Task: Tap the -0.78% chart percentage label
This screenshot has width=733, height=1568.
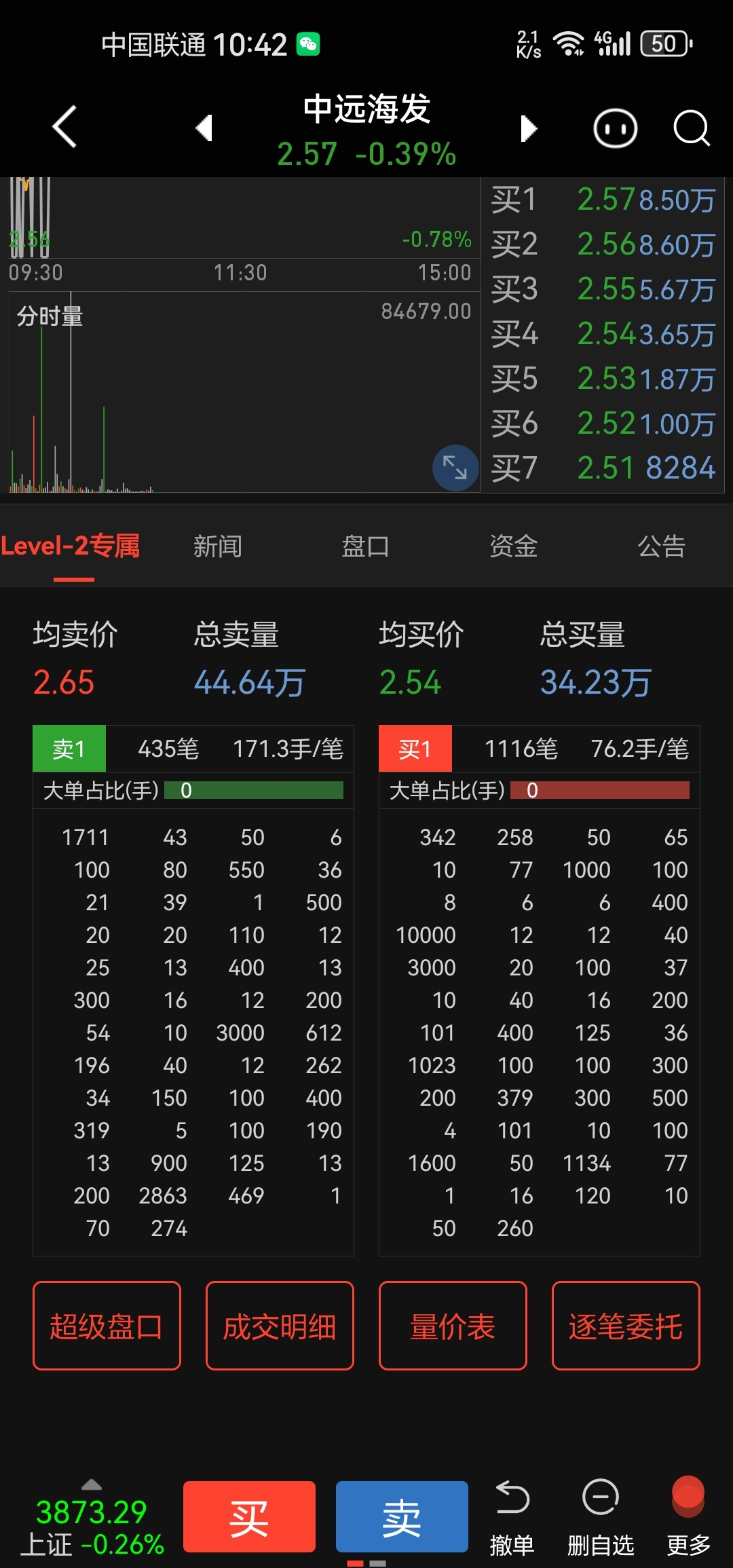Action: (x=436, y=240)
